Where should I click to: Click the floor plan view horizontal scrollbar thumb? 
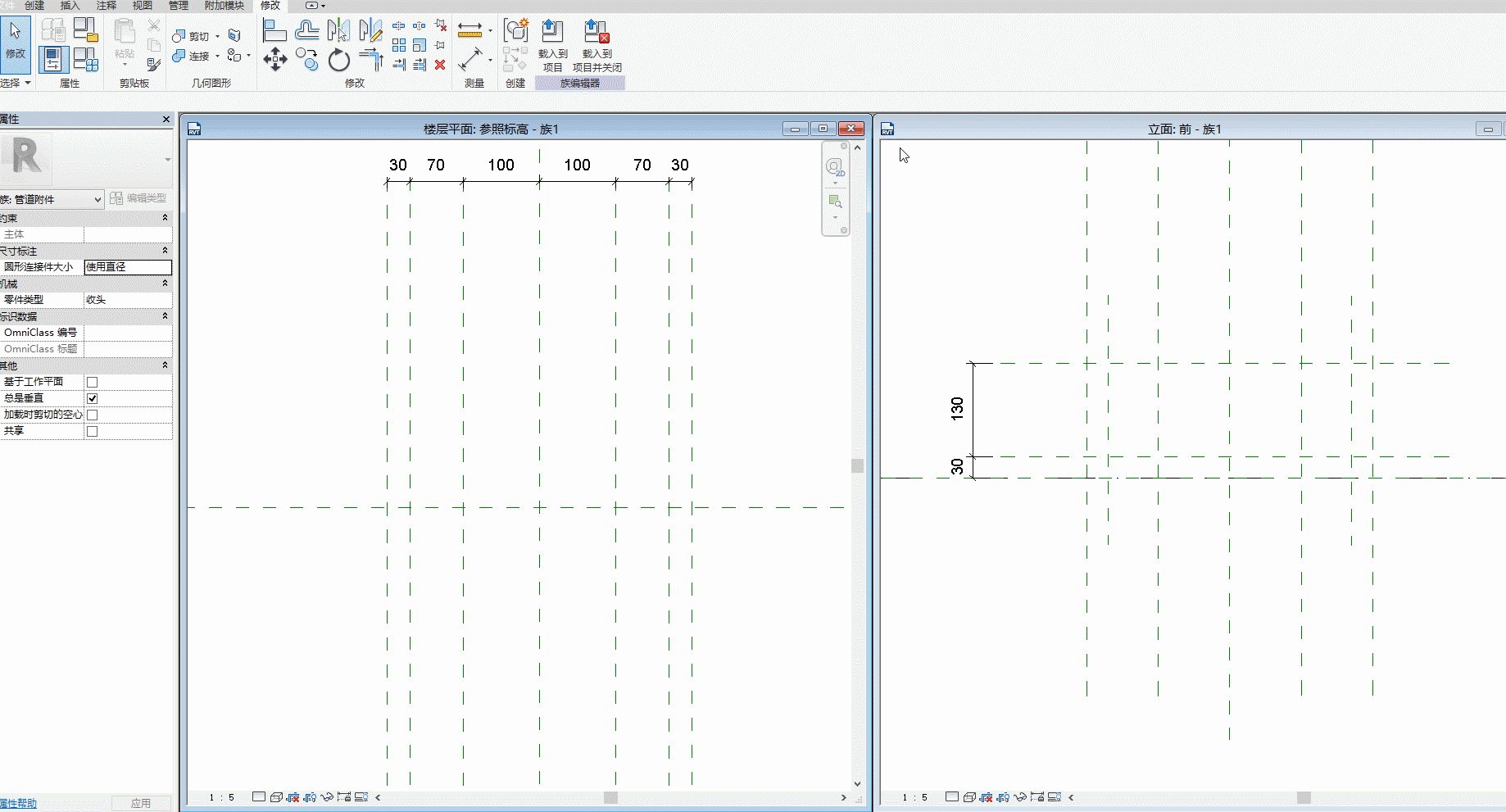610,797
